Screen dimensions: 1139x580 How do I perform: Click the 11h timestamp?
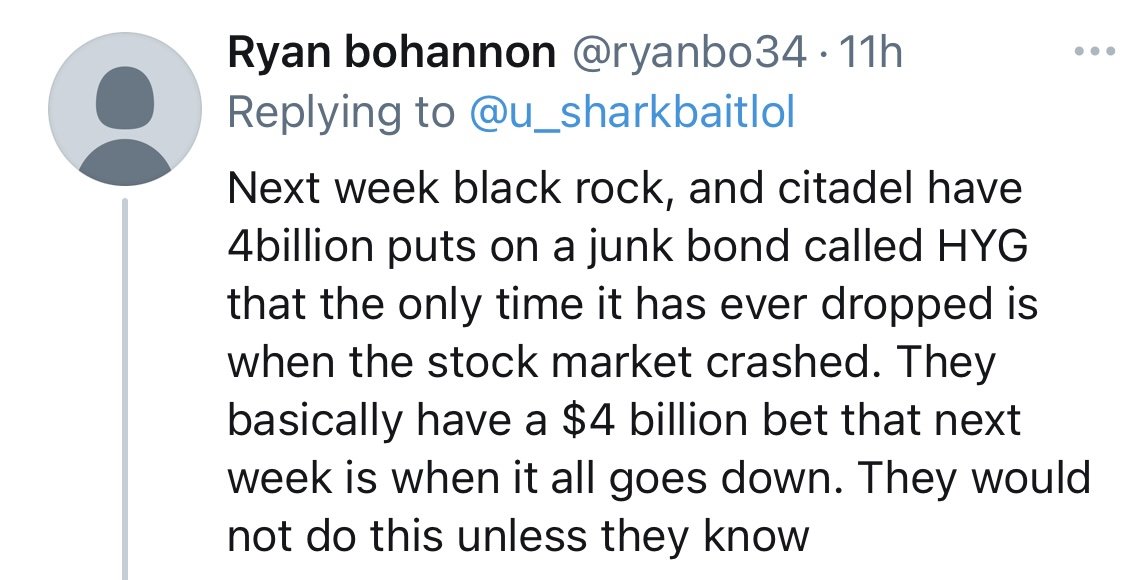(x=870, y=53)
